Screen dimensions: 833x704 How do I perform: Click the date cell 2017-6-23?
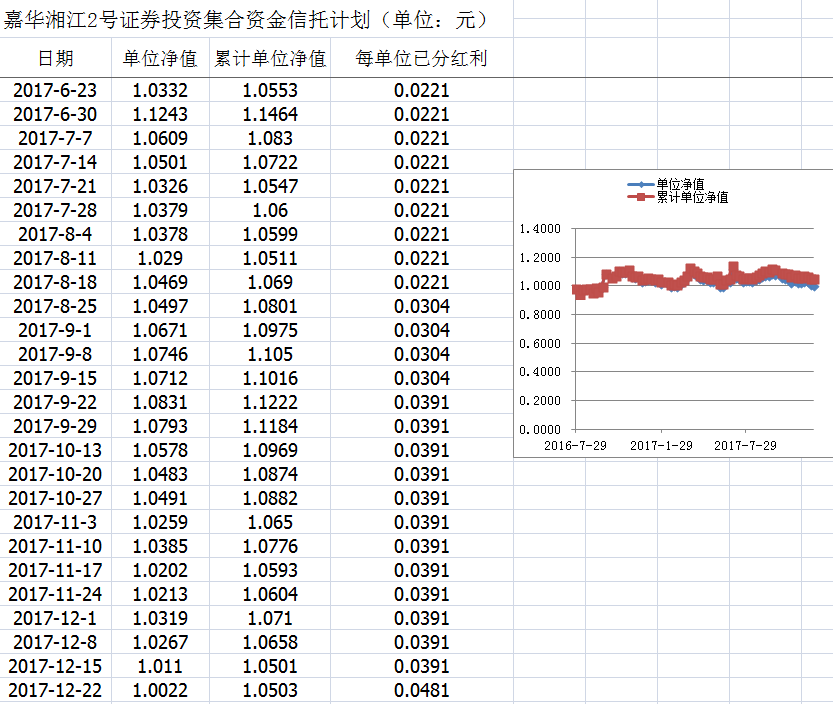(x=55, y=91)
